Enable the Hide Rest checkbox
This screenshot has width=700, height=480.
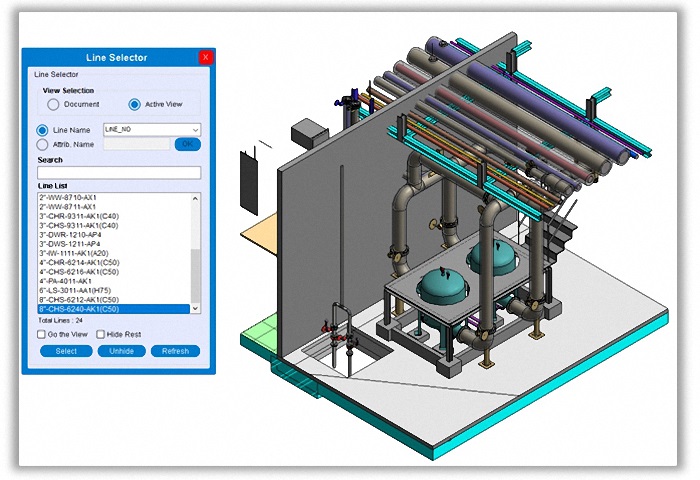[x=101, y=334]
